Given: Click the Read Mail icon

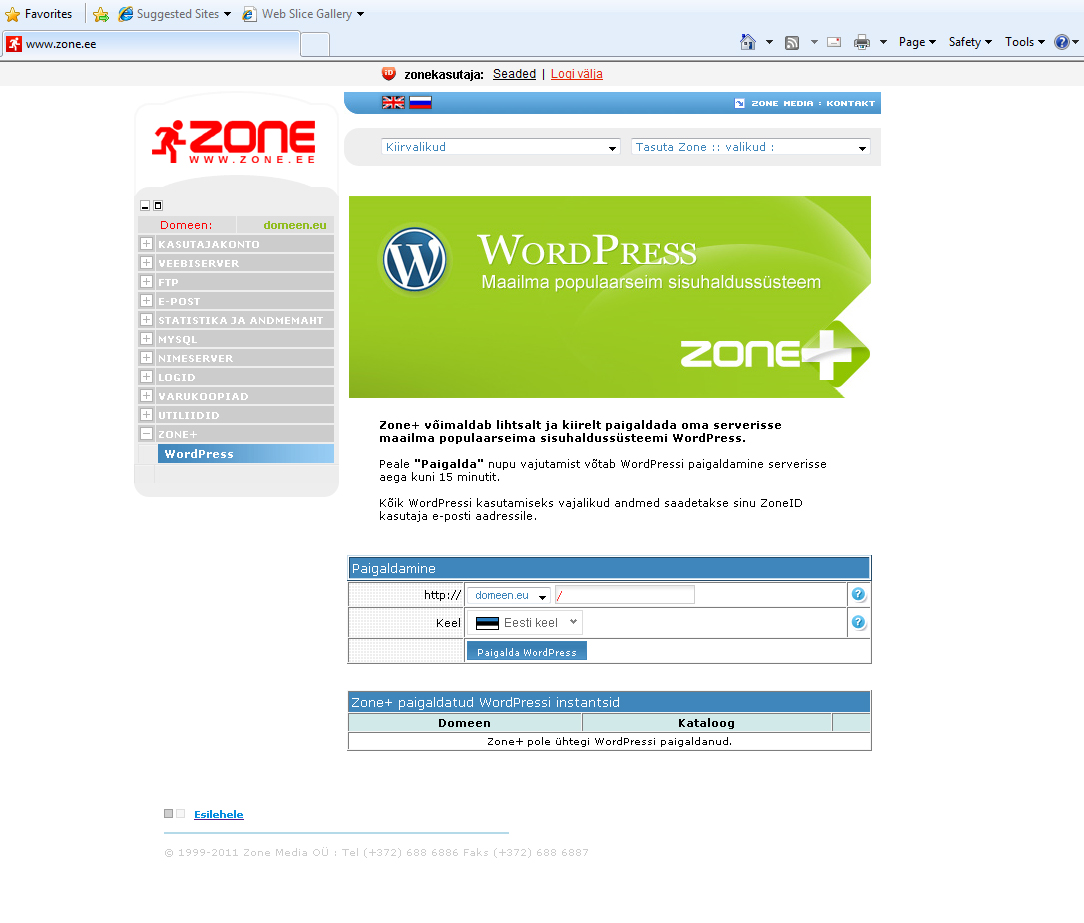Looking at the screenshot, I should click(x=834, y=42).
